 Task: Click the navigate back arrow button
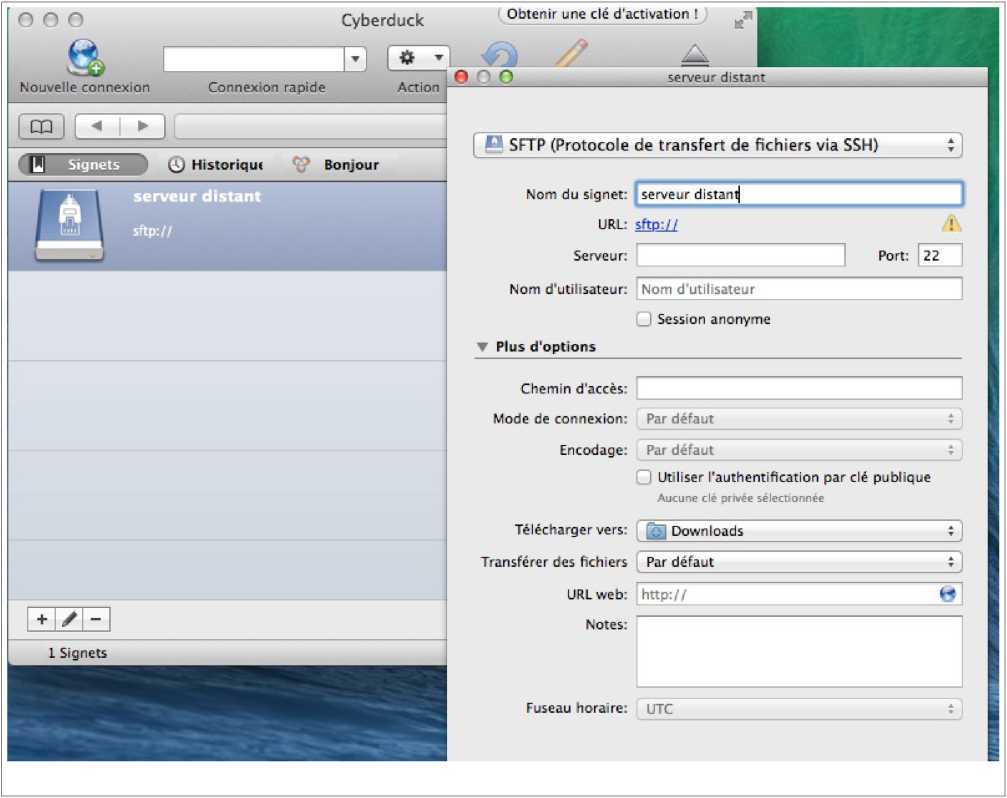pyautogui.click(x=97, y=126)
